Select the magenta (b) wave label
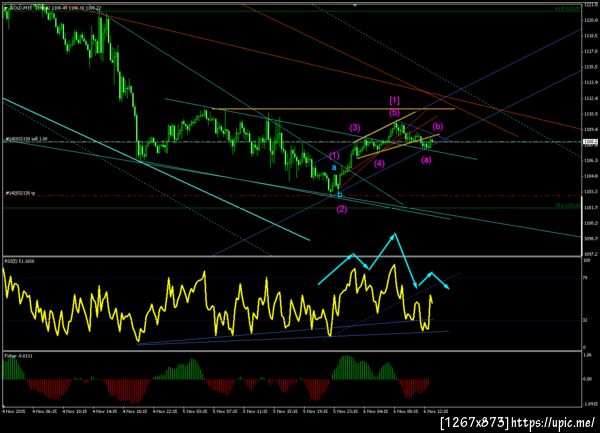600x433 pixels. 438,127
